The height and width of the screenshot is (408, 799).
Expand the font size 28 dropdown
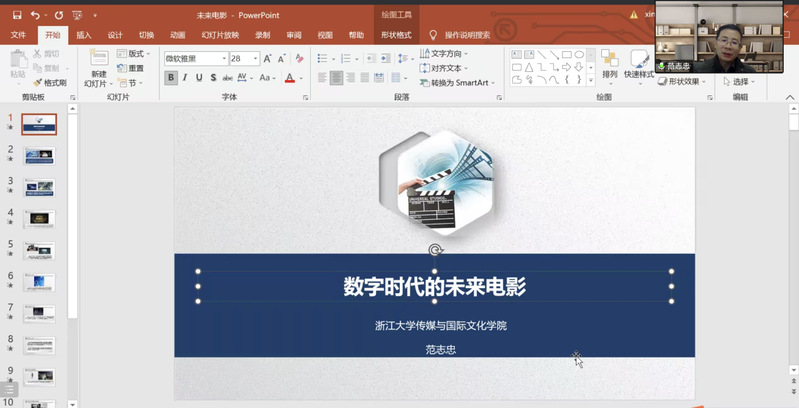point(254,59)
